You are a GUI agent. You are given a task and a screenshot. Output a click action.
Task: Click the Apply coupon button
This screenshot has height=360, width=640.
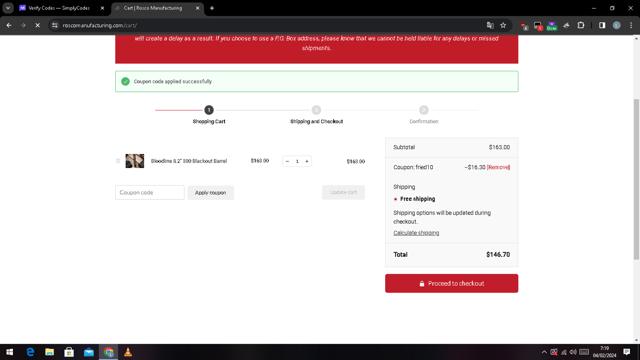pyautogui.click(x=211, y=193)
